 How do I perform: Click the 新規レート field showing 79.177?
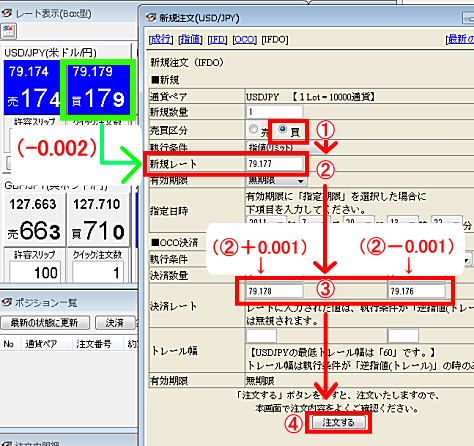click(275, 164)
